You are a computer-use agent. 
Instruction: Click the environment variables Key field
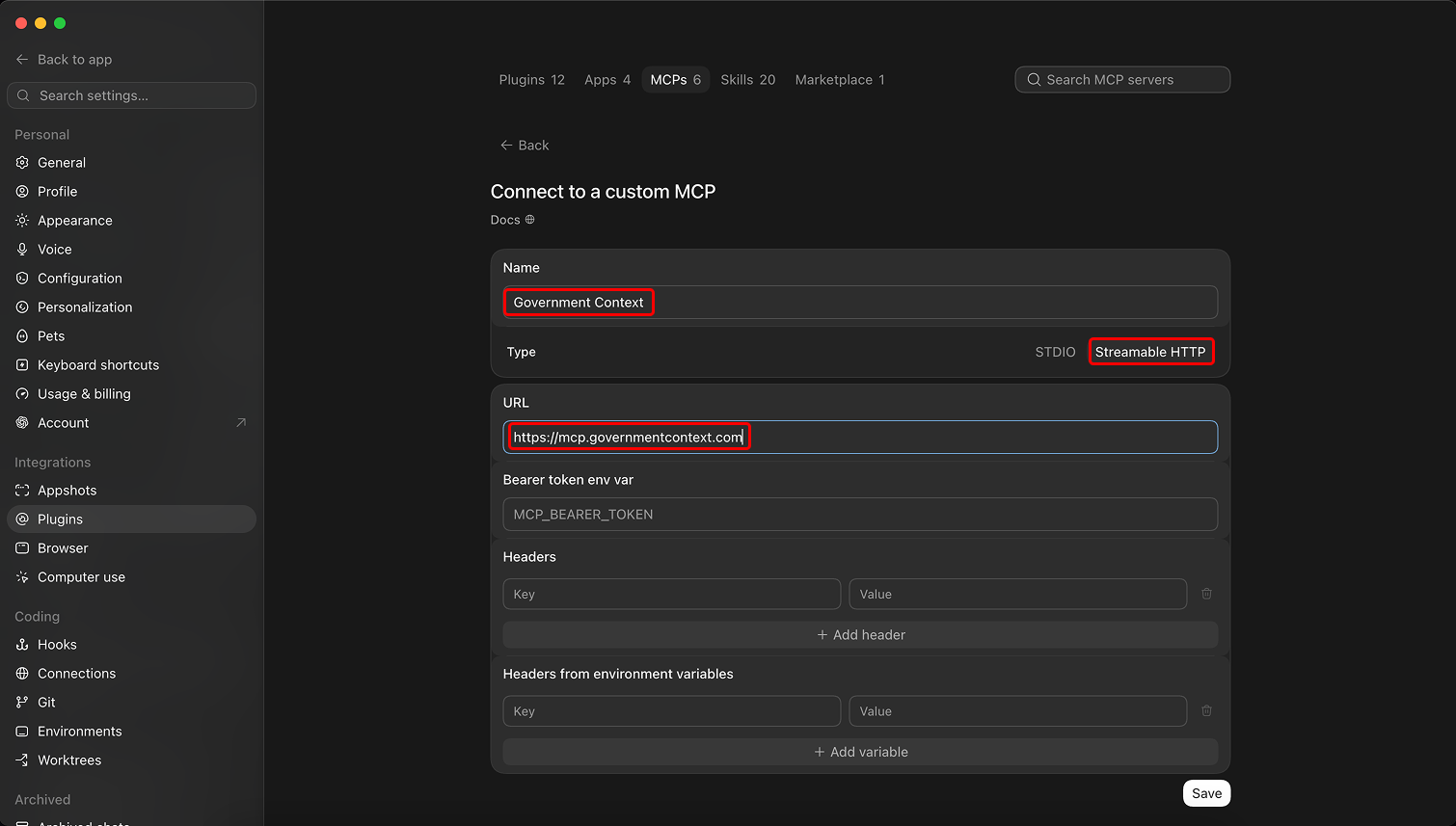click(x=672, y=711)
